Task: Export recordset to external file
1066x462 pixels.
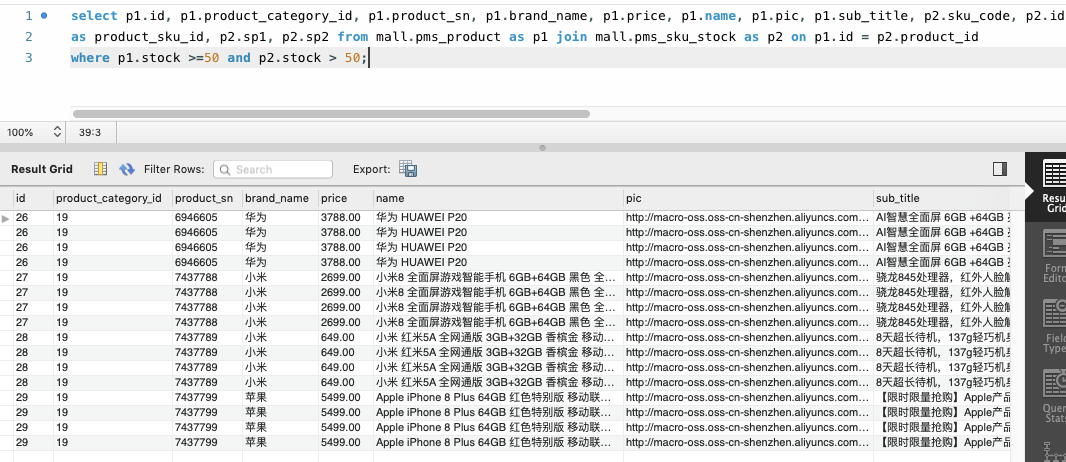Action: (408, 169)
